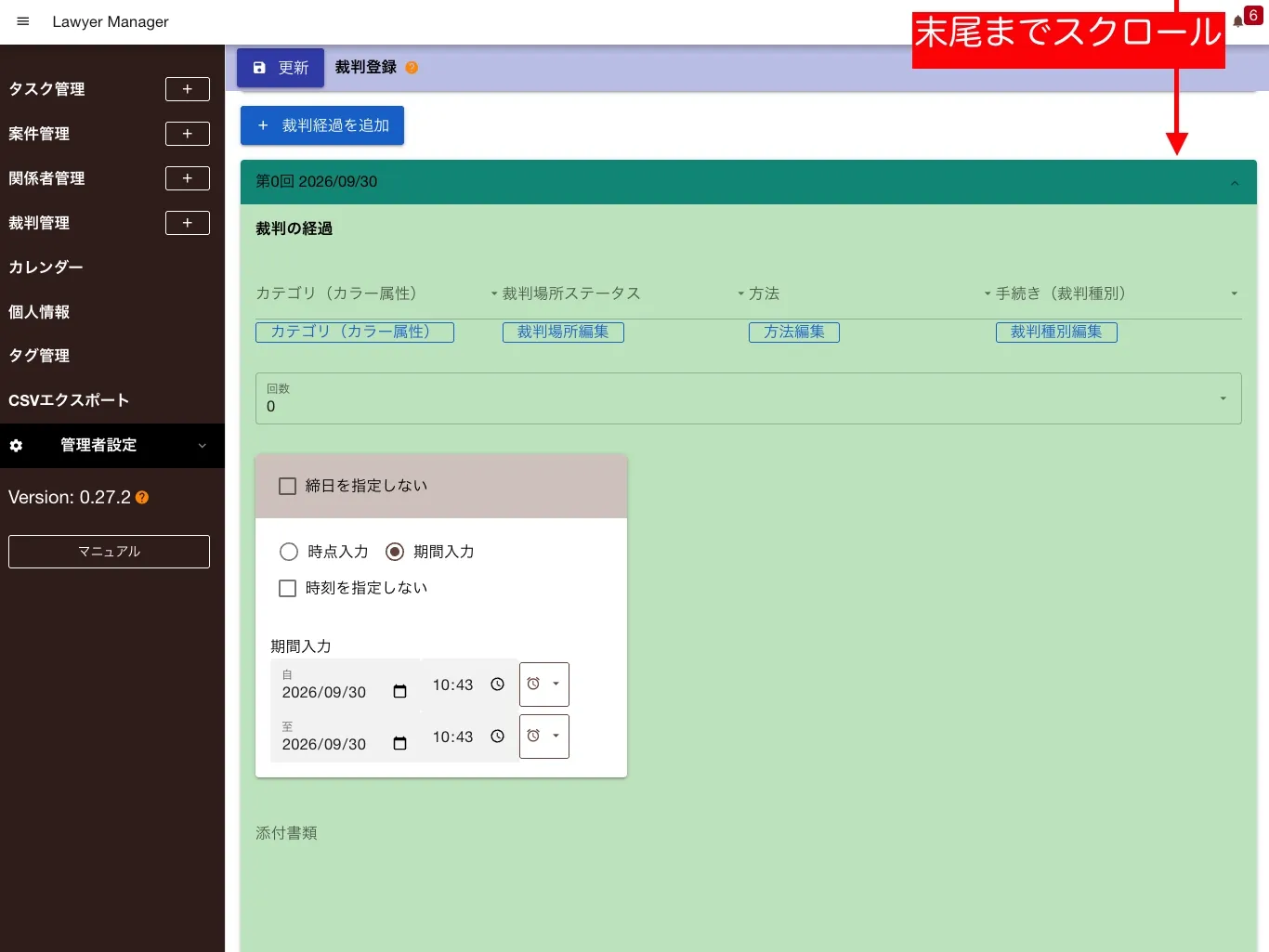Click the alarm icon on the 至 row
1269x952 pixels.
pyautogui.click(x=533, y=736)
